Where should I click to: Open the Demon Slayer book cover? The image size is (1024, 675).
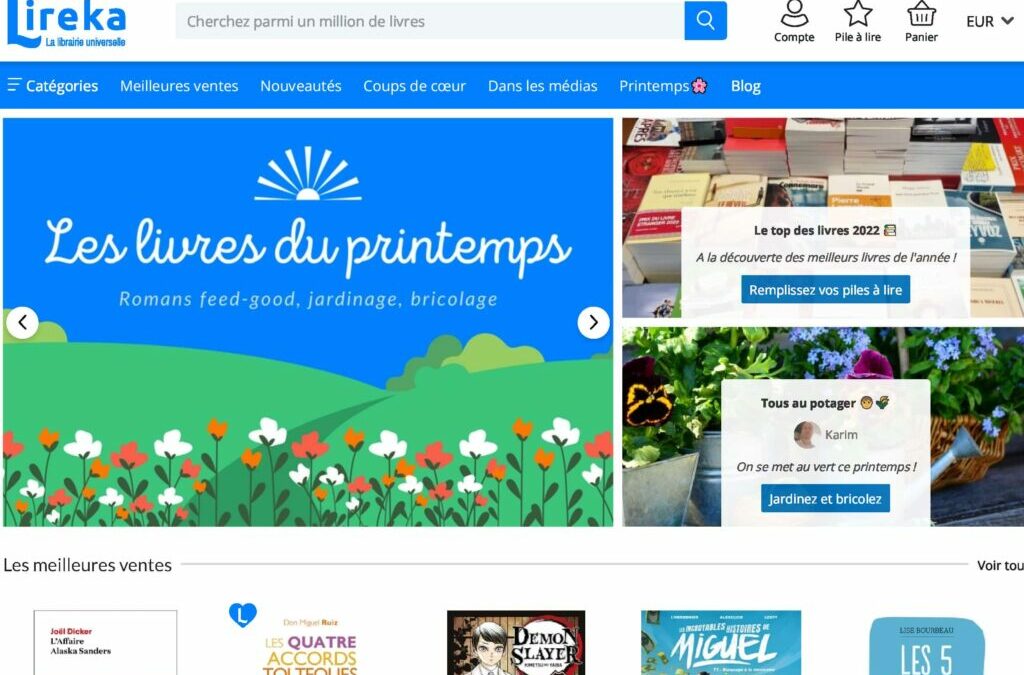(x=516, y=643)
